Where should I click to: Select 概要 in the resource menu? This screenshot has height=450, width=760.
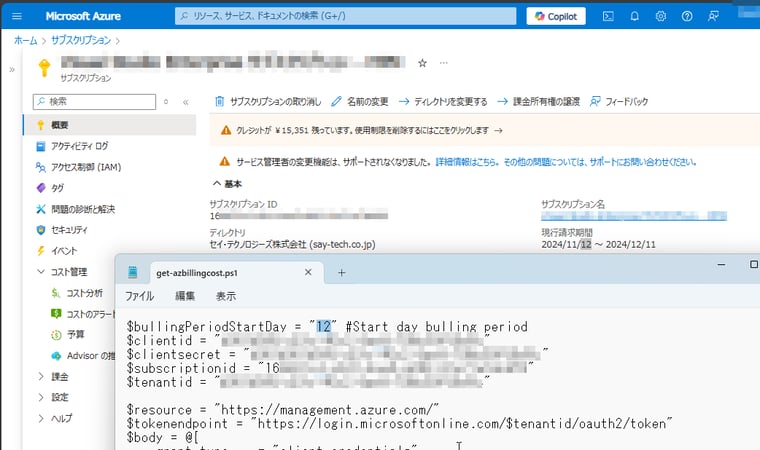[x=110, y=125]
